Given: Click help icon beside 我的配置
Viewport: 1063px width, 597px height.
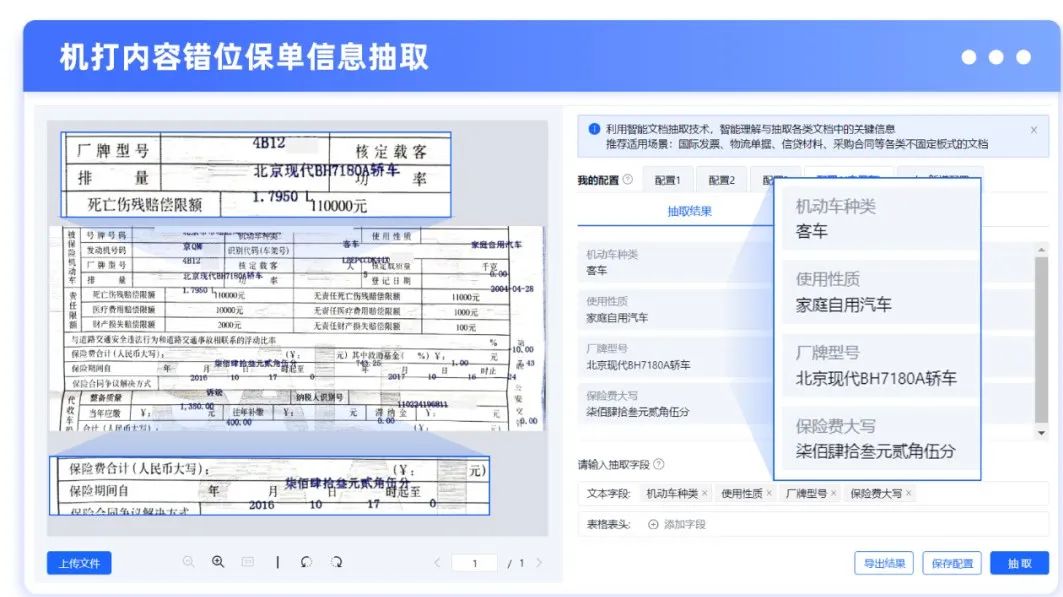Looking at the screenshot, I should coord(628,180).
